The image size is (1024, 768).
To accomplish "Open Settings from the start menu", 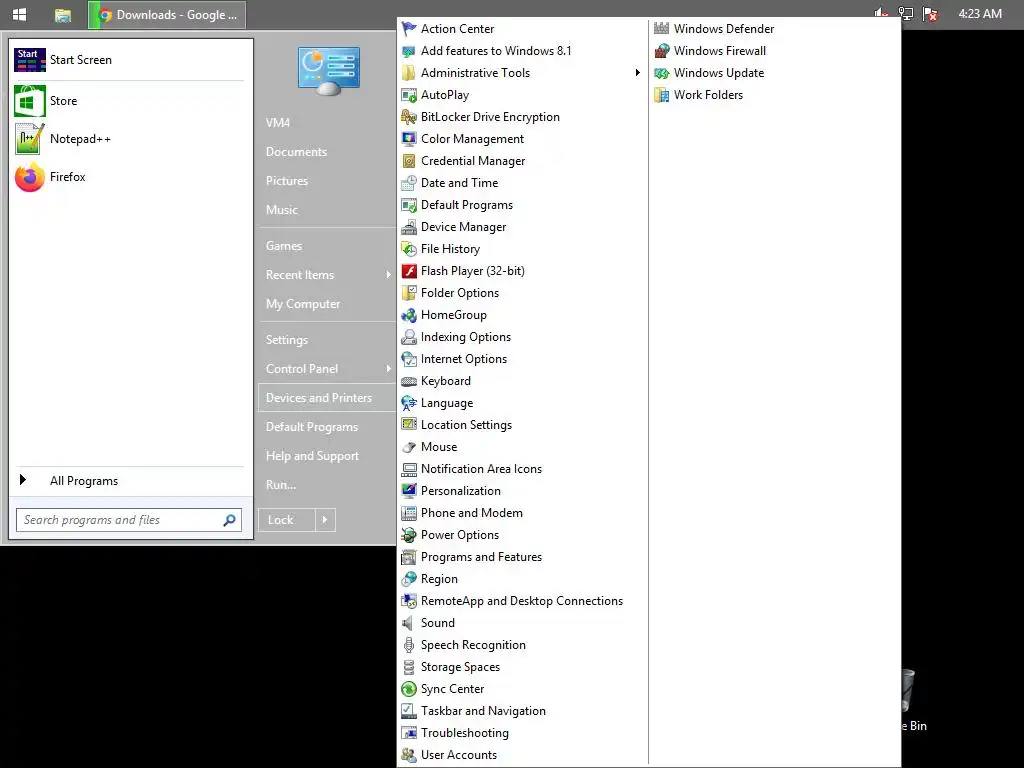I will [287, 340].
